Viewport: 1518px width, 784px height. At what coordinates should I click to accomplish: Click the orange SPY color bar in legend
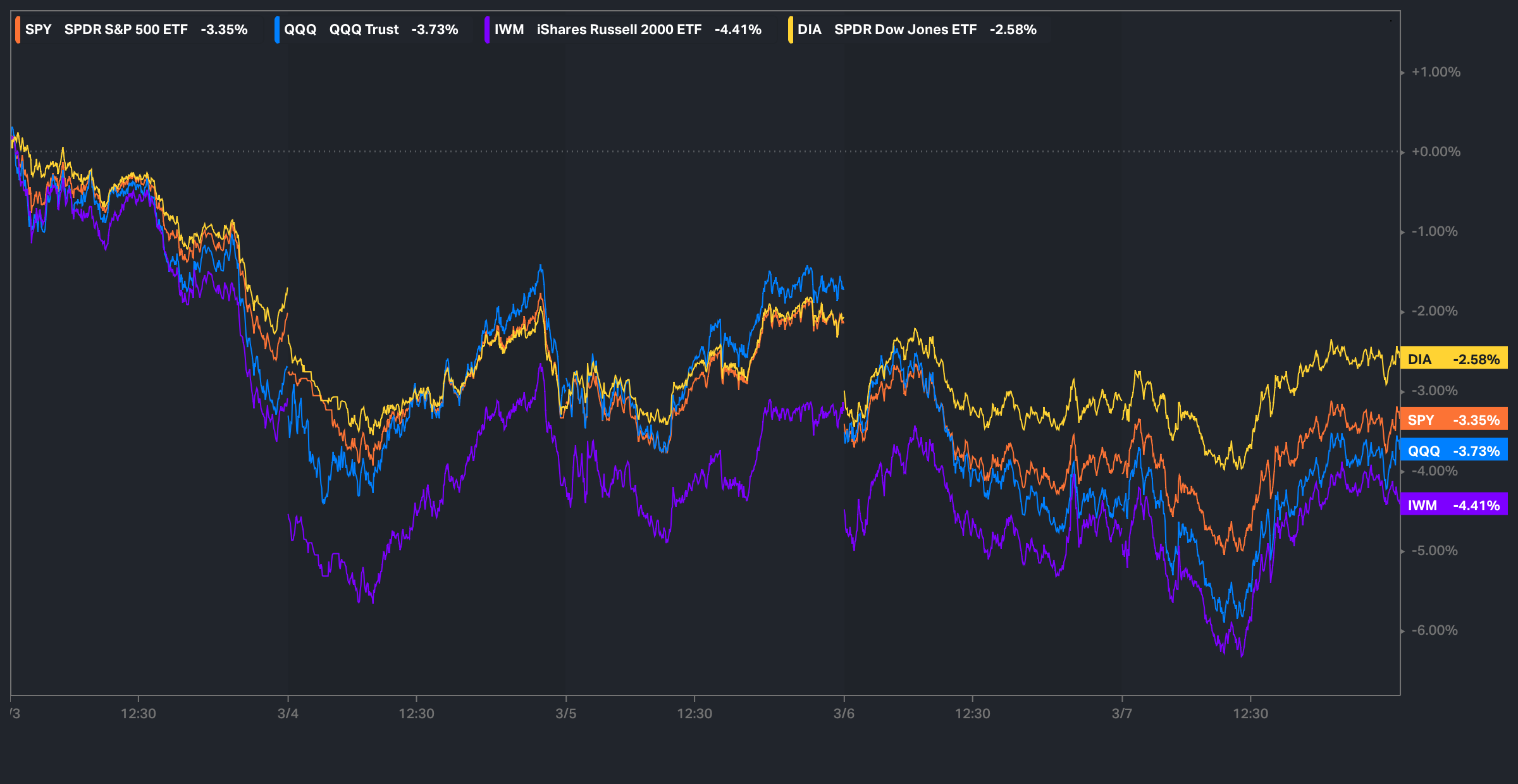point(18,30)
